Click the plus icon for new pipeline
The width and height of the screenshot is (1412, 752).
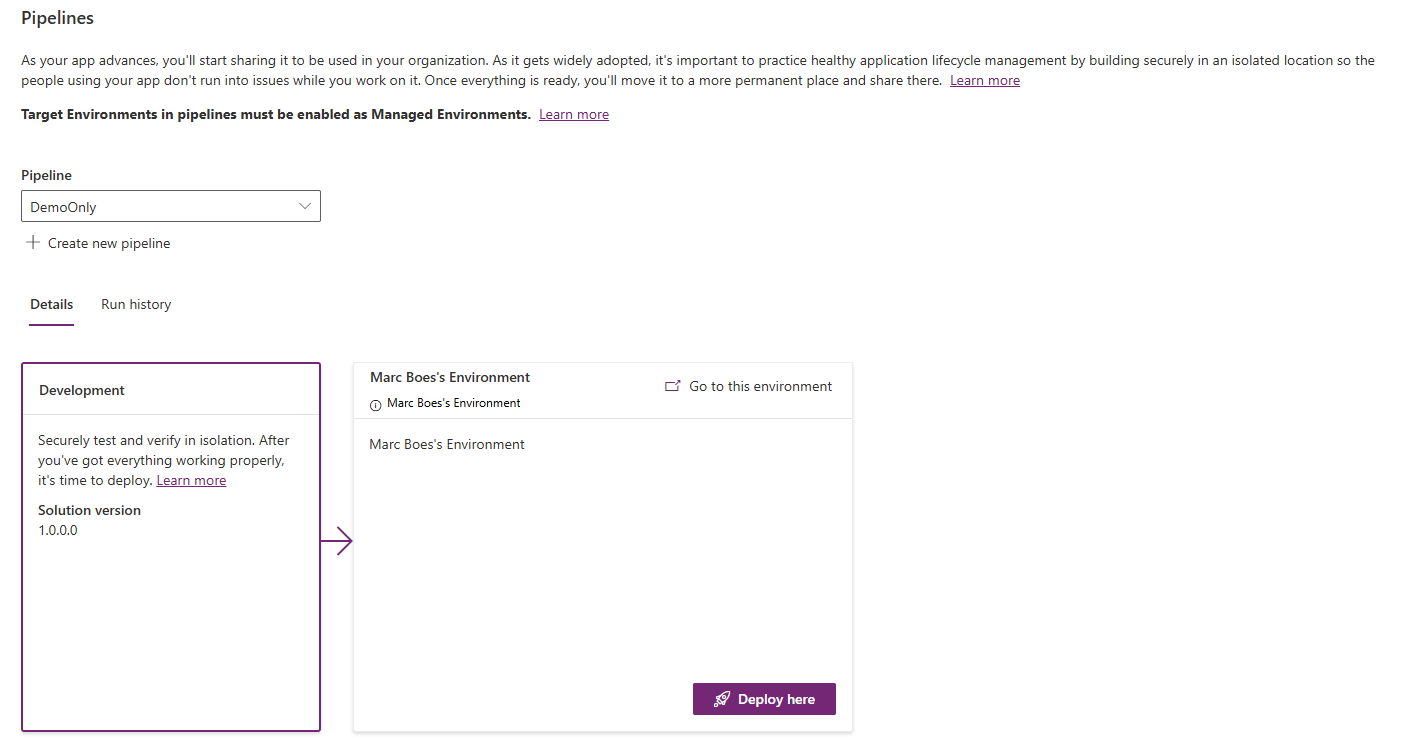tap(33, 242)
